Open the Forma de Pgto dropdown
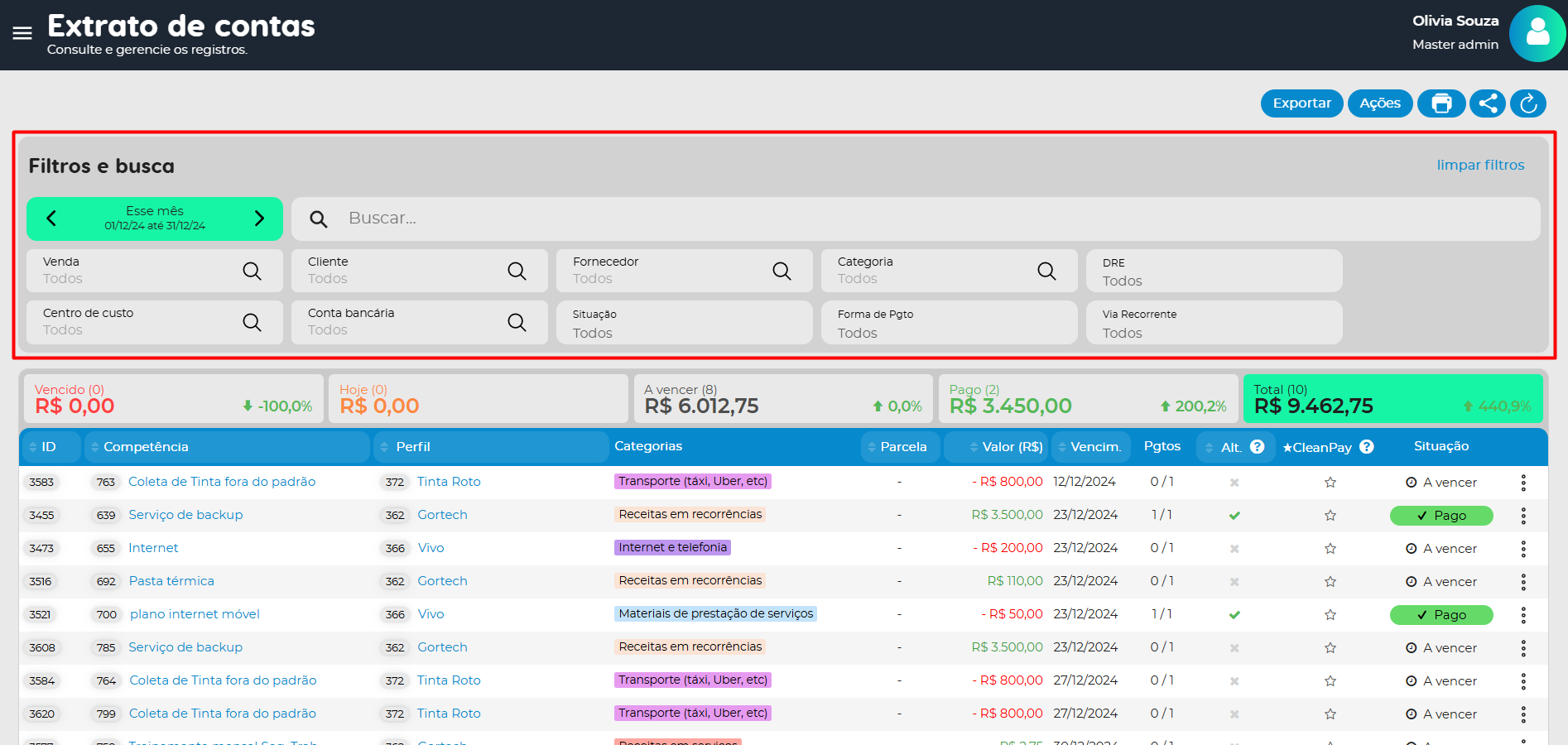 coord(950,322)
